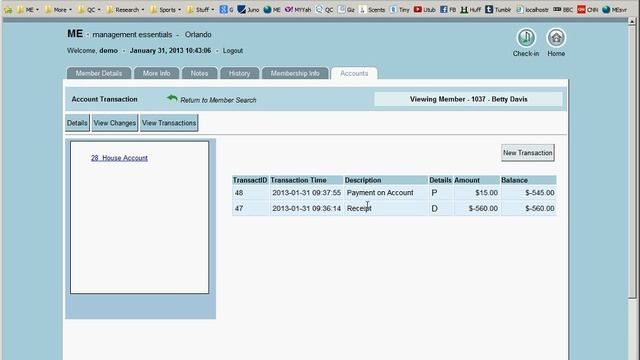
Task: Click Return to Member Search link
Action: tap(218, 100)
